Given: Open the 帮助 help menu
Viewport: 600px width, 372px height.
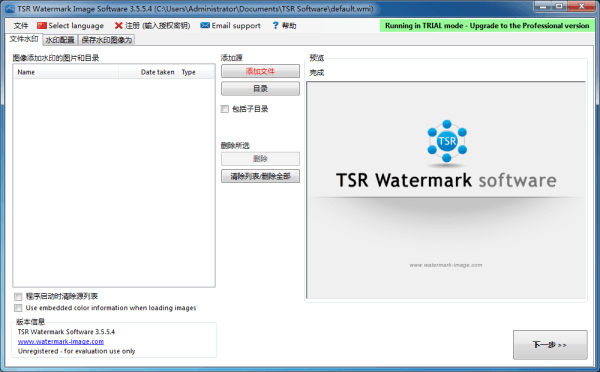Looking at the screenshot, I should (289, 26).
